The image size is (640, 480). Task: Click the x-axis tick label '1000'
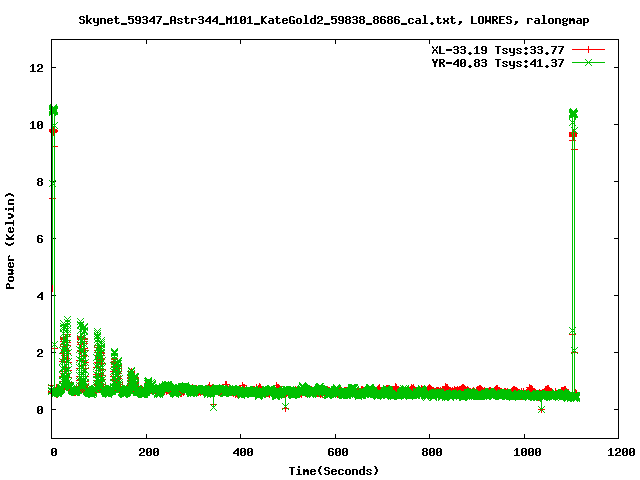pyautogui.click(x=527, y=452)
